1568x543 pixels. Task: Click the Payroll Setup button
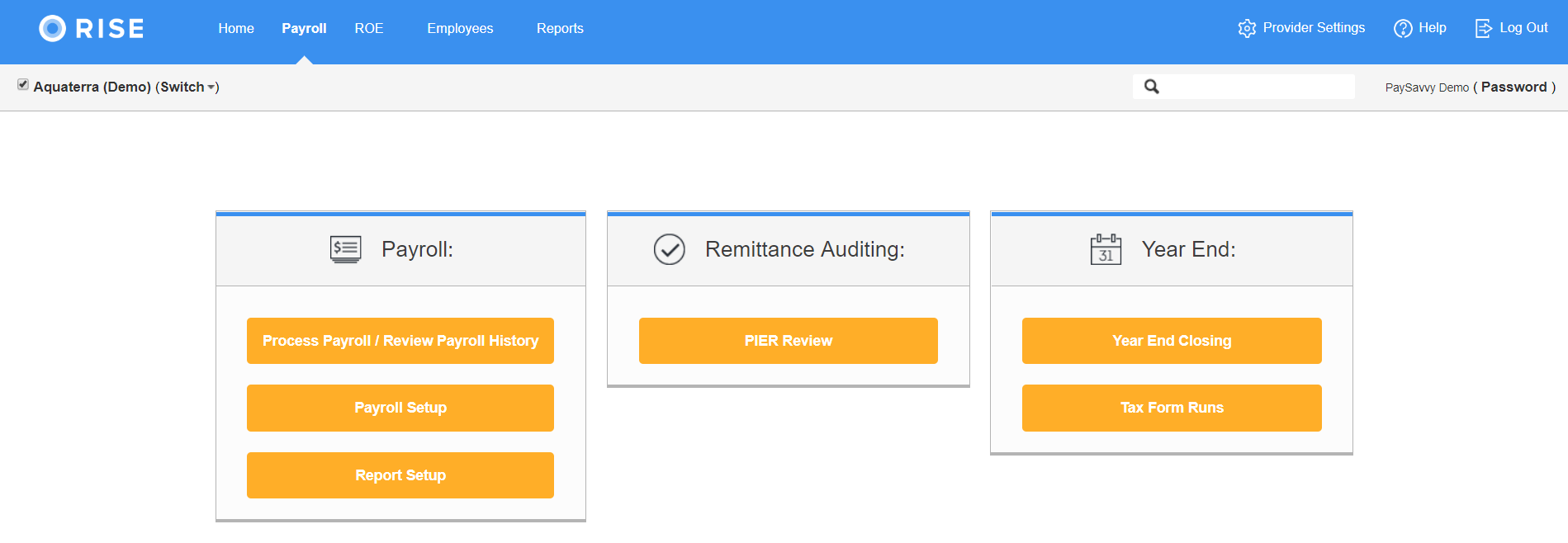[400, 408]
